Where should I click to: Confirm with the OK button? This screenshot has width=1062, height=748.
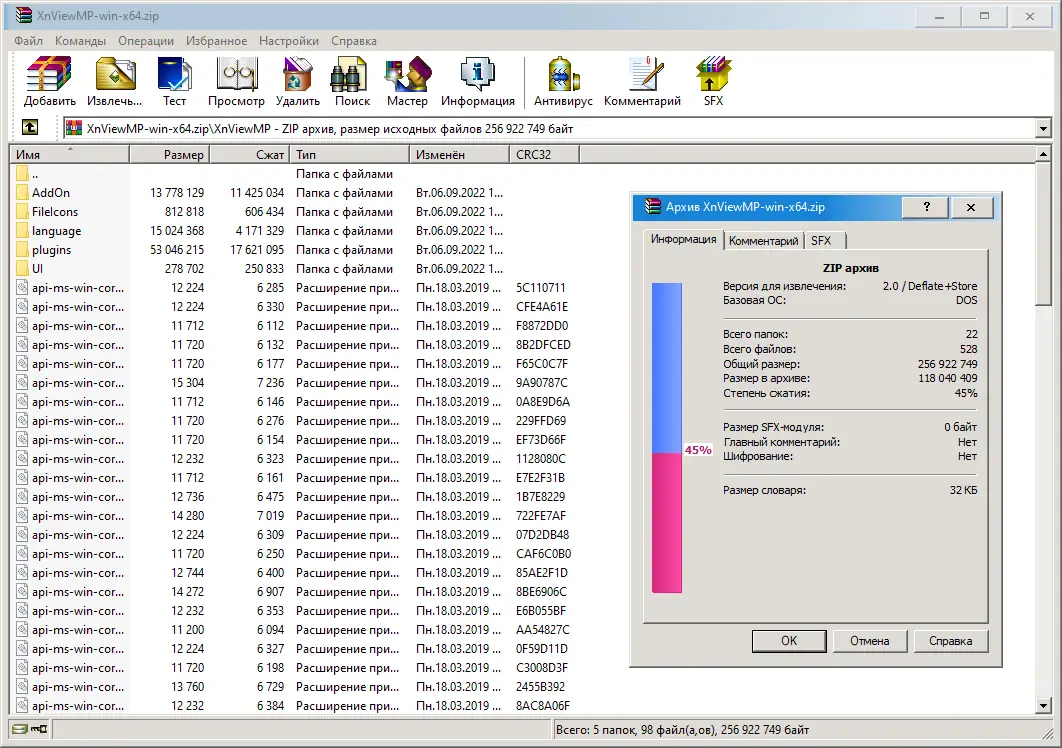(x=789, y=641)
